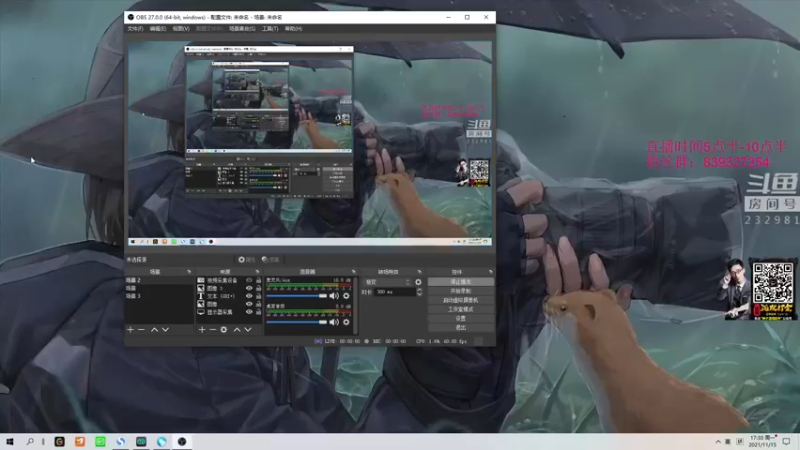The height and width of the screenshot is (450, 800).
Task: Select scene 场景 3 in scenes list
Action: point(159,296)
